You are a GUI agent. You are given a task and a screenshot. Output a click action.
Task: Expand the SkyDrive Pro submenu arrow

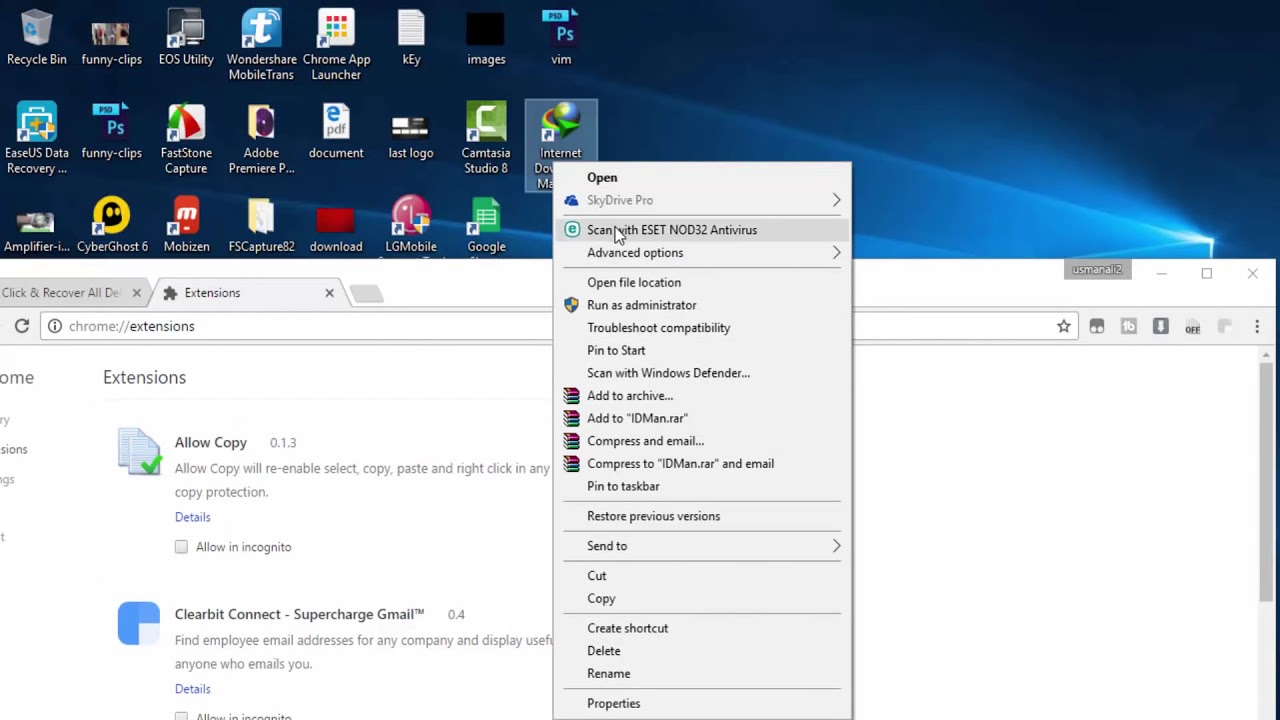836,200
